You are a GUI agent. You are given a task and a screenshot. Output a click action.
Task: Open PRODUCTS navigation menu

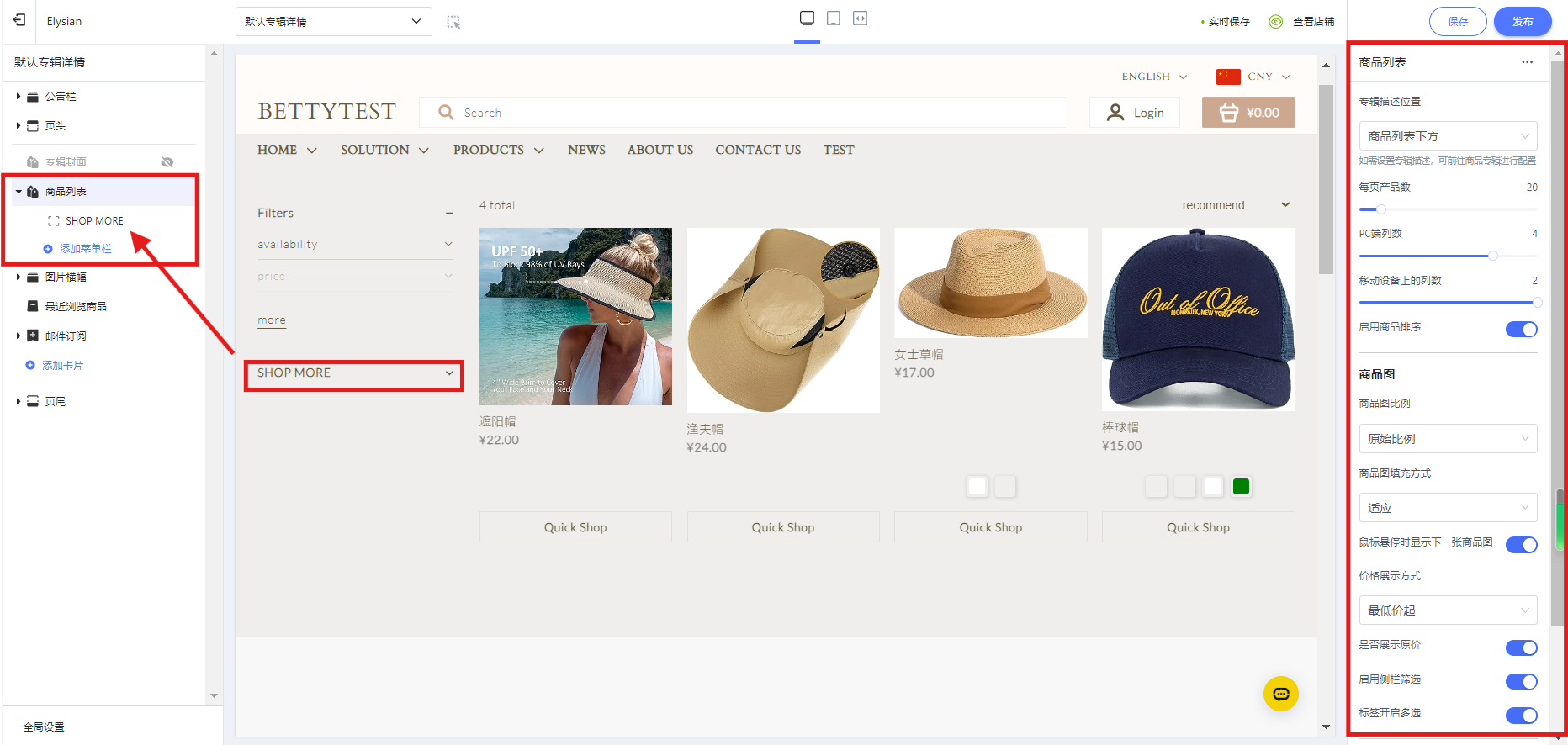(498, 150)
